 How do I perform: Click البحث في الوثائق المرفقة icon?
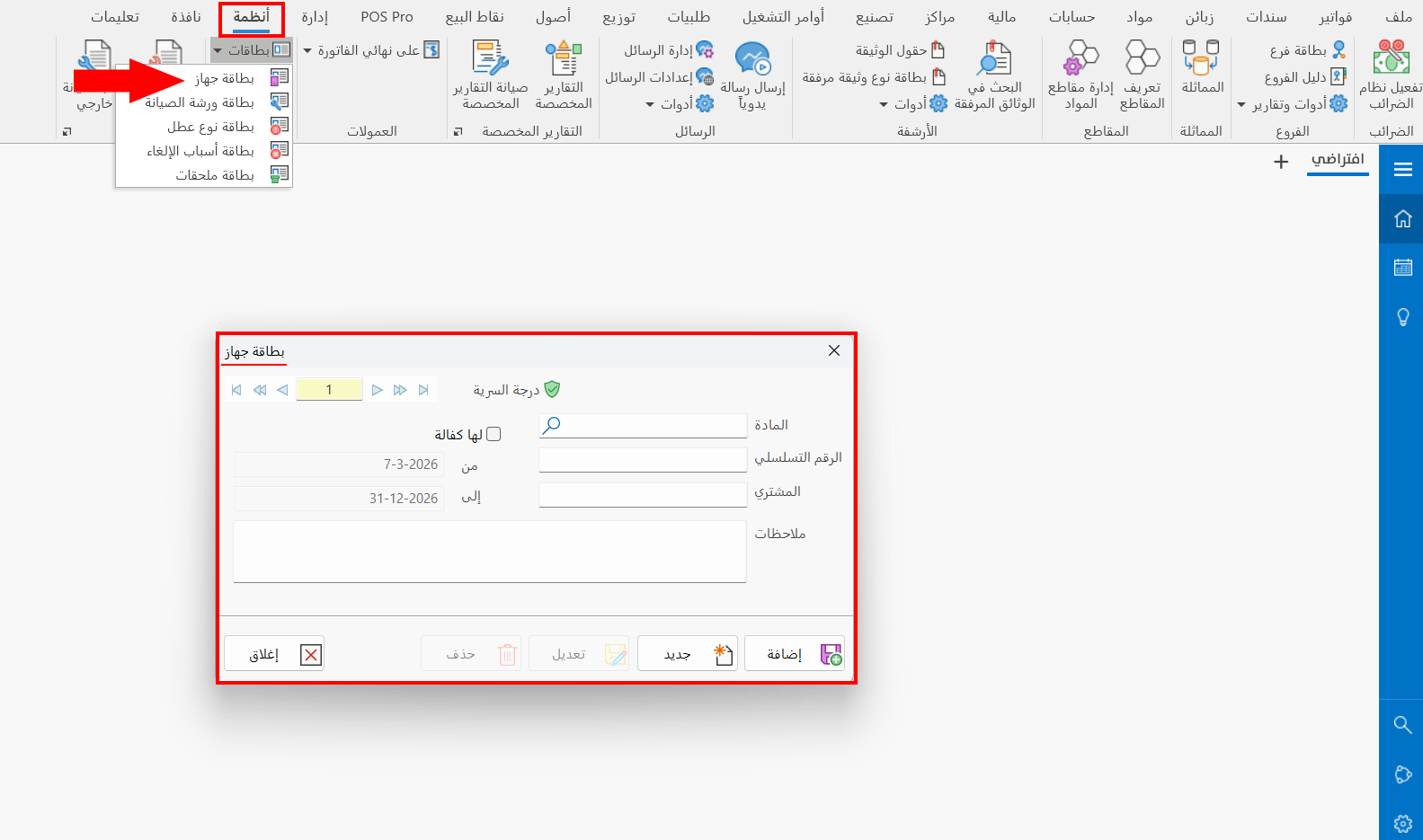(x=994, y=57)
